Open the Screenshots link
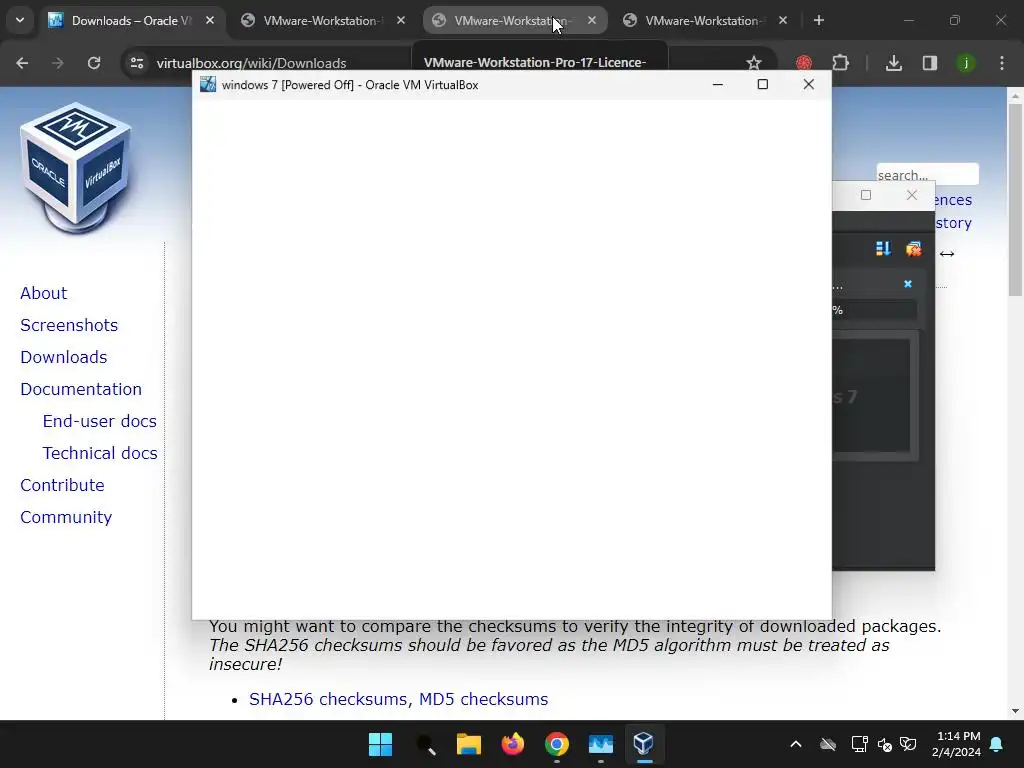Image resolution: width=1024 pixels, height=768 pixels. pyautogui.click(x=69, y=325)
